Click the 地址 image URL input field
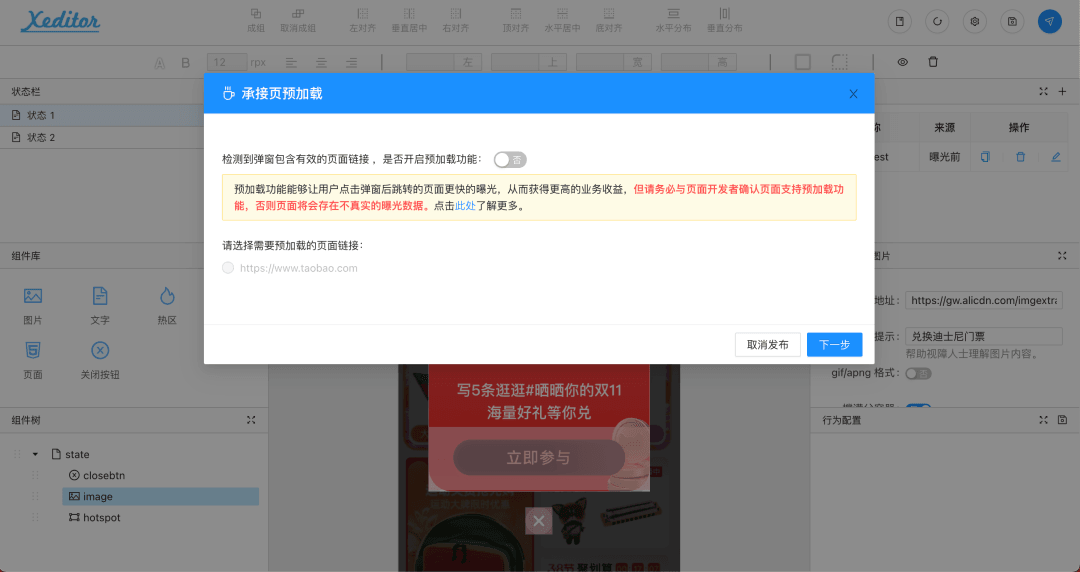1080x572 pixels. pyautogui.click(x=984, y=300)
